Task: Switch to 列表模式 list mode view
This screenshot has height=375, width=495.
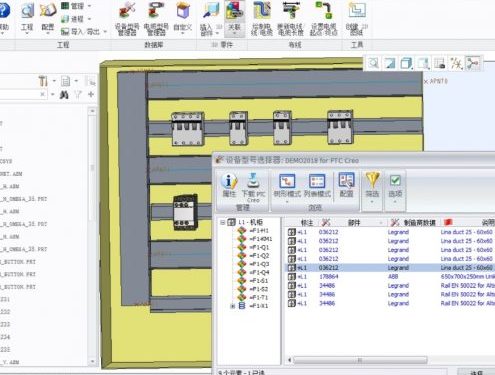Action: point(317,186)
